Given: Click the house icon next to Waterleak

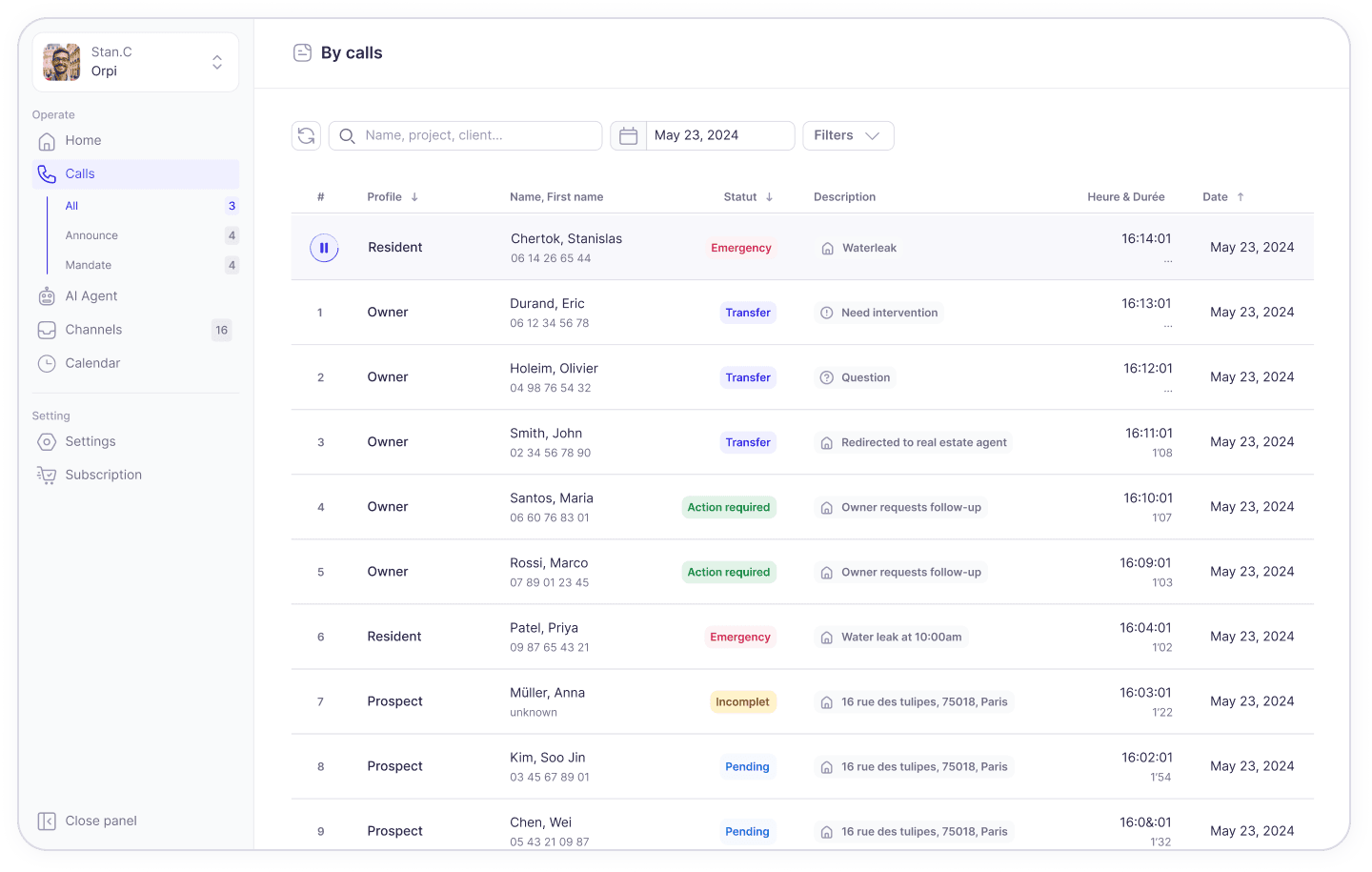Looking at the screenshot, I should click(x=827, y=248).
